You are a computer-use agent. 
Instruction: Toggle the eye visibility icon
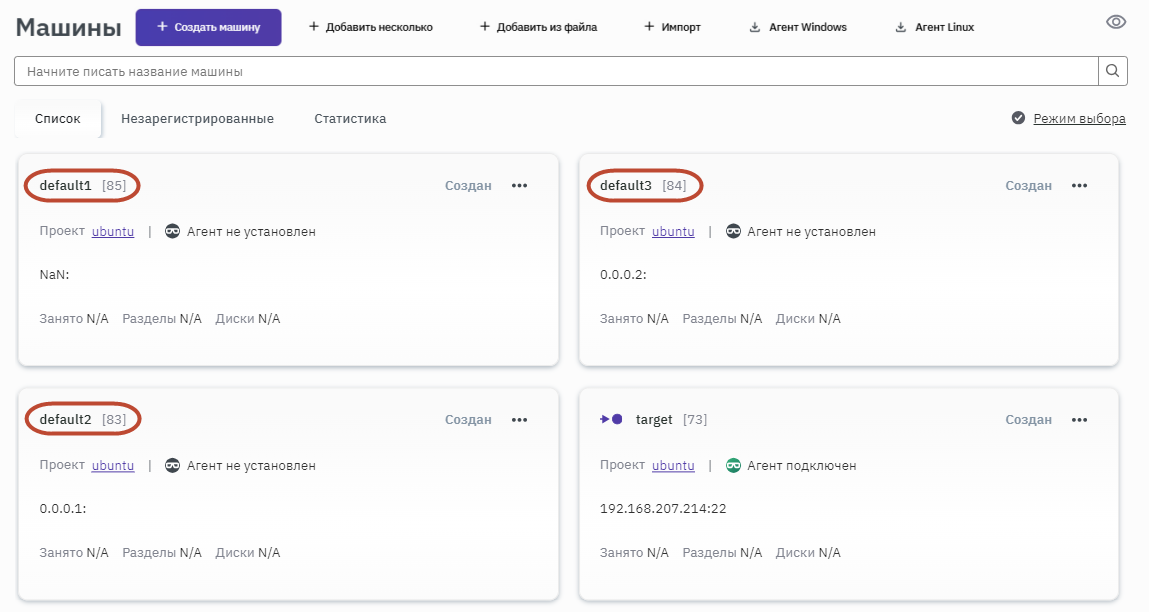(x=1116, y=23)
